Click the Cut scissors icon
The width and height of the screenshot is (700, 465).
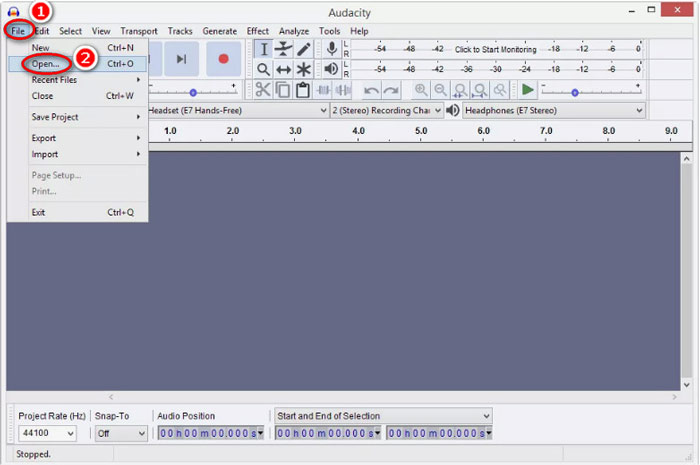click(263, 90)
